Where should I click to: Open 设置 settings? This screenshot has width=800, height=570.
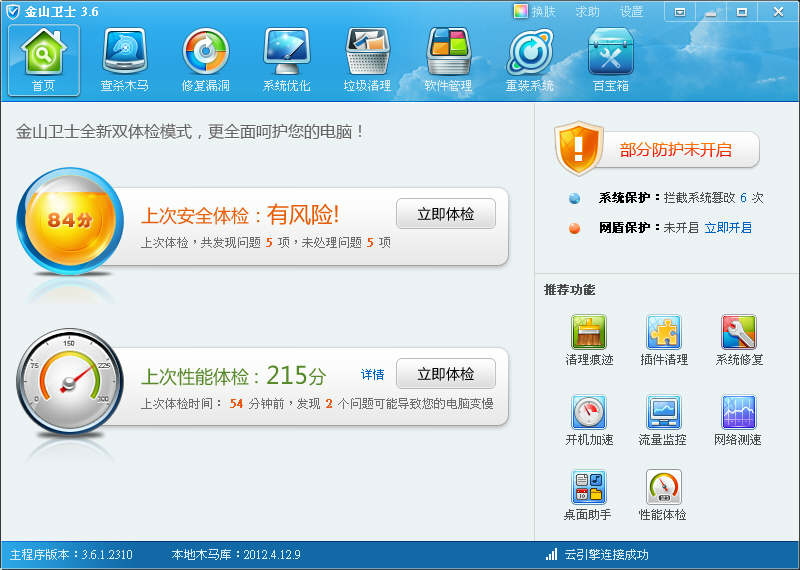[x=631, y=11]
